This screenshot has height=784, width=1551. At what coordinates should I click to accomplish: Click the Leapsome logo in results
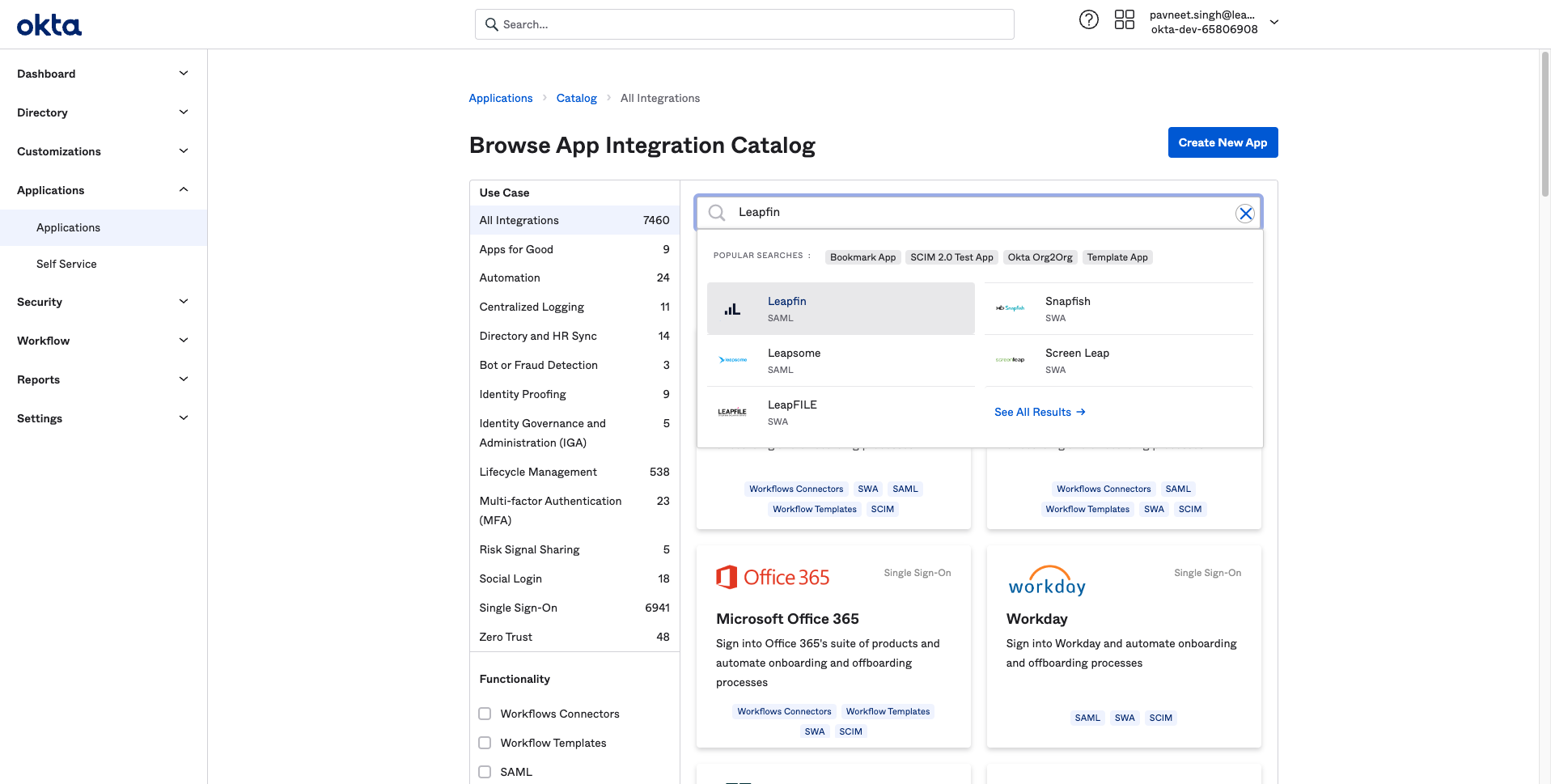pos(732,360)
